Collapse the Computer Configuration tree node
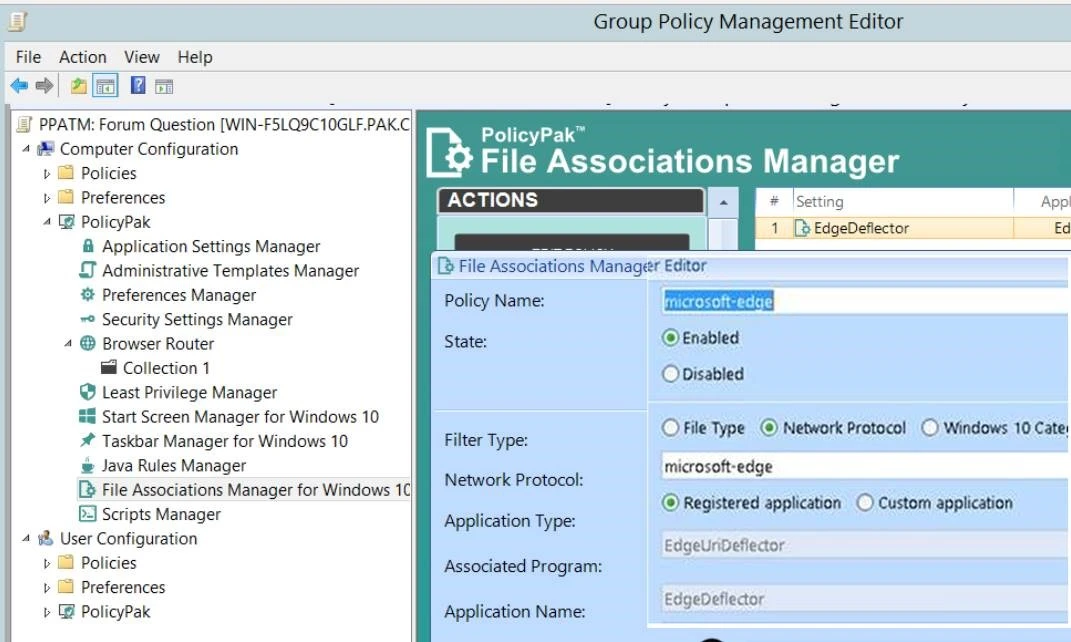Image resolution: width=1071 pixels, height=642 pixels. [26, 150]
